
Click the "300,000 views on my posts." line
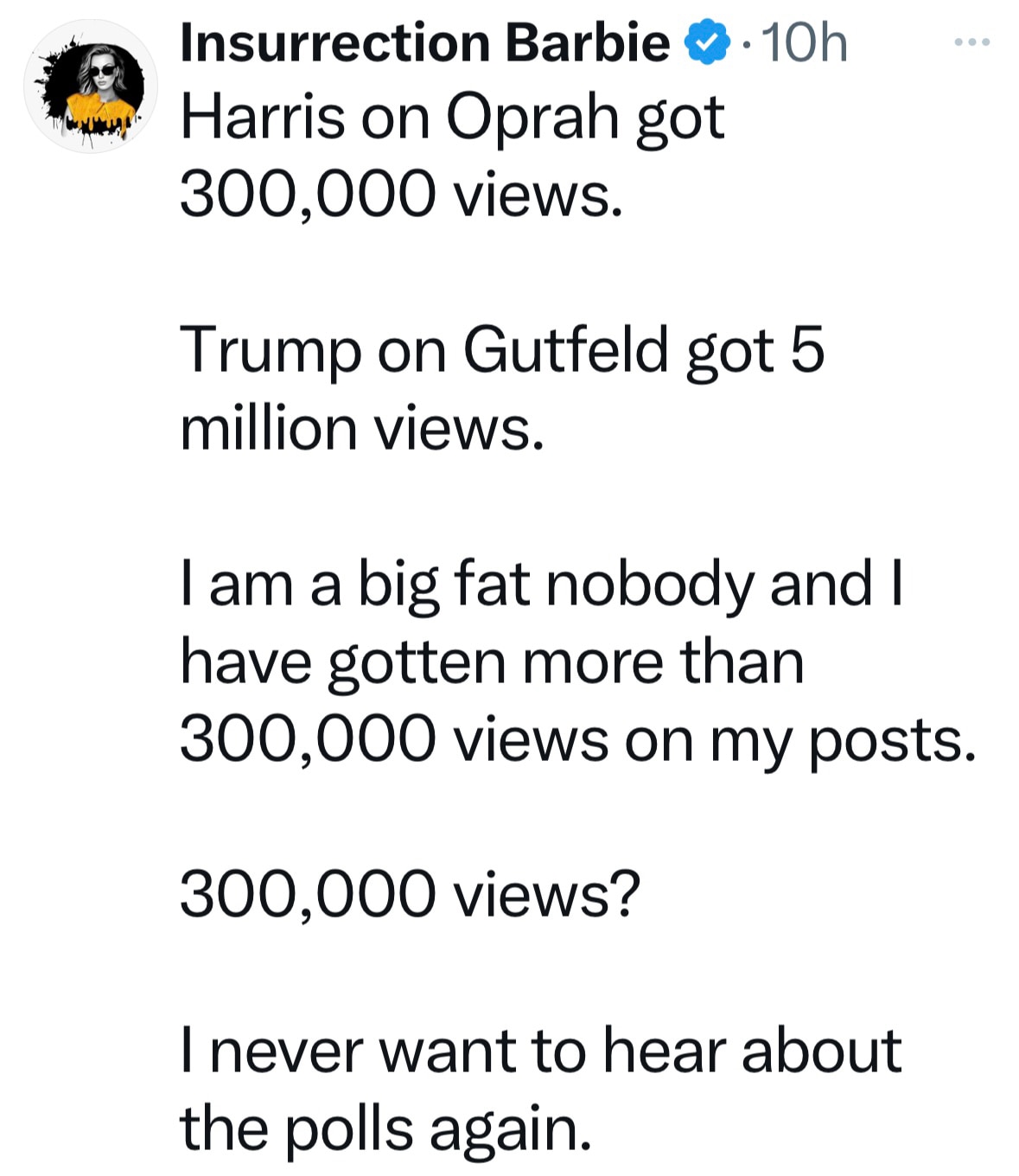pyautogui.click(x=578, y=741)
